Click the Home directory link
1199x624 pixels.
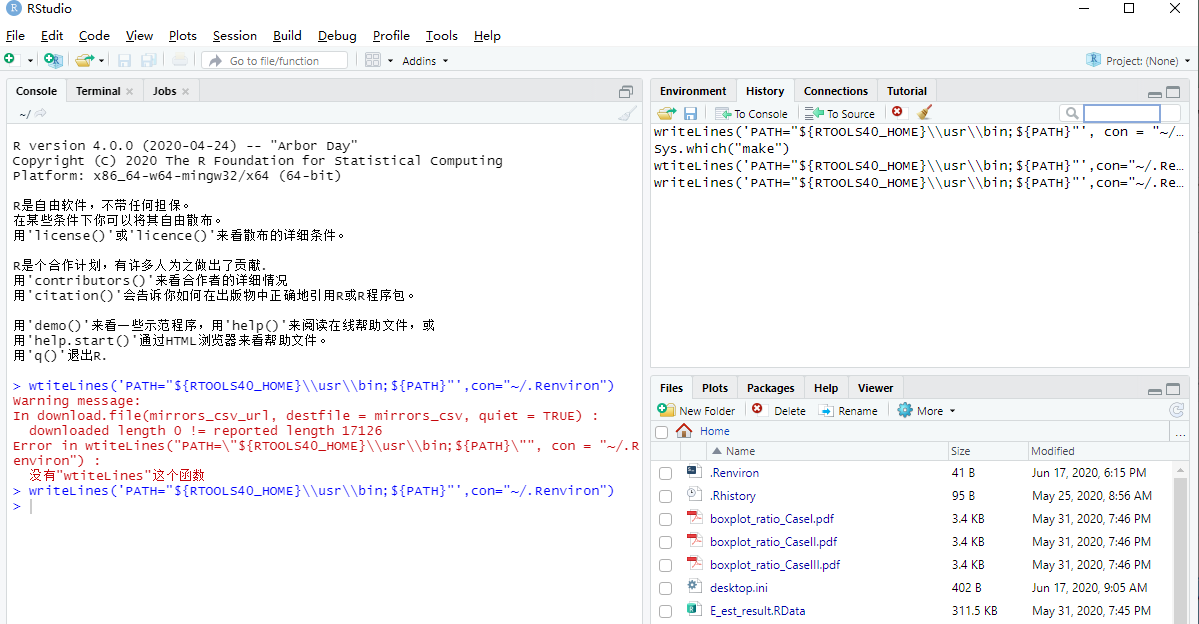point(714,431)
